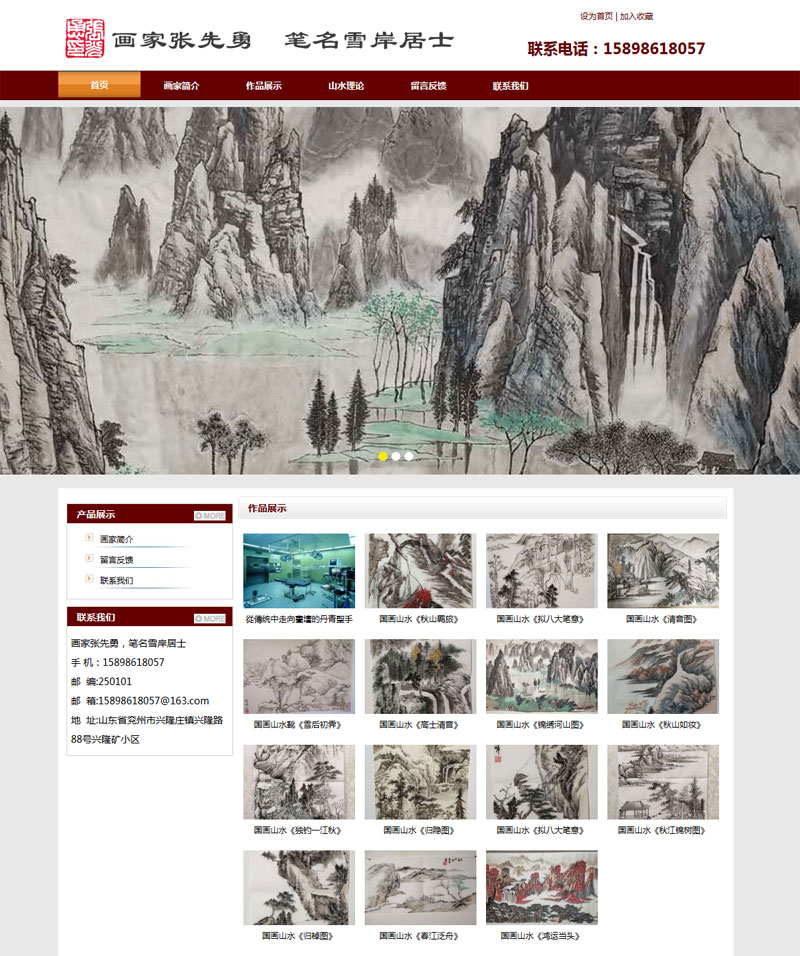Open 留言反馈 in the top navigation
This screenshot has width=800, height=956.
428,86
